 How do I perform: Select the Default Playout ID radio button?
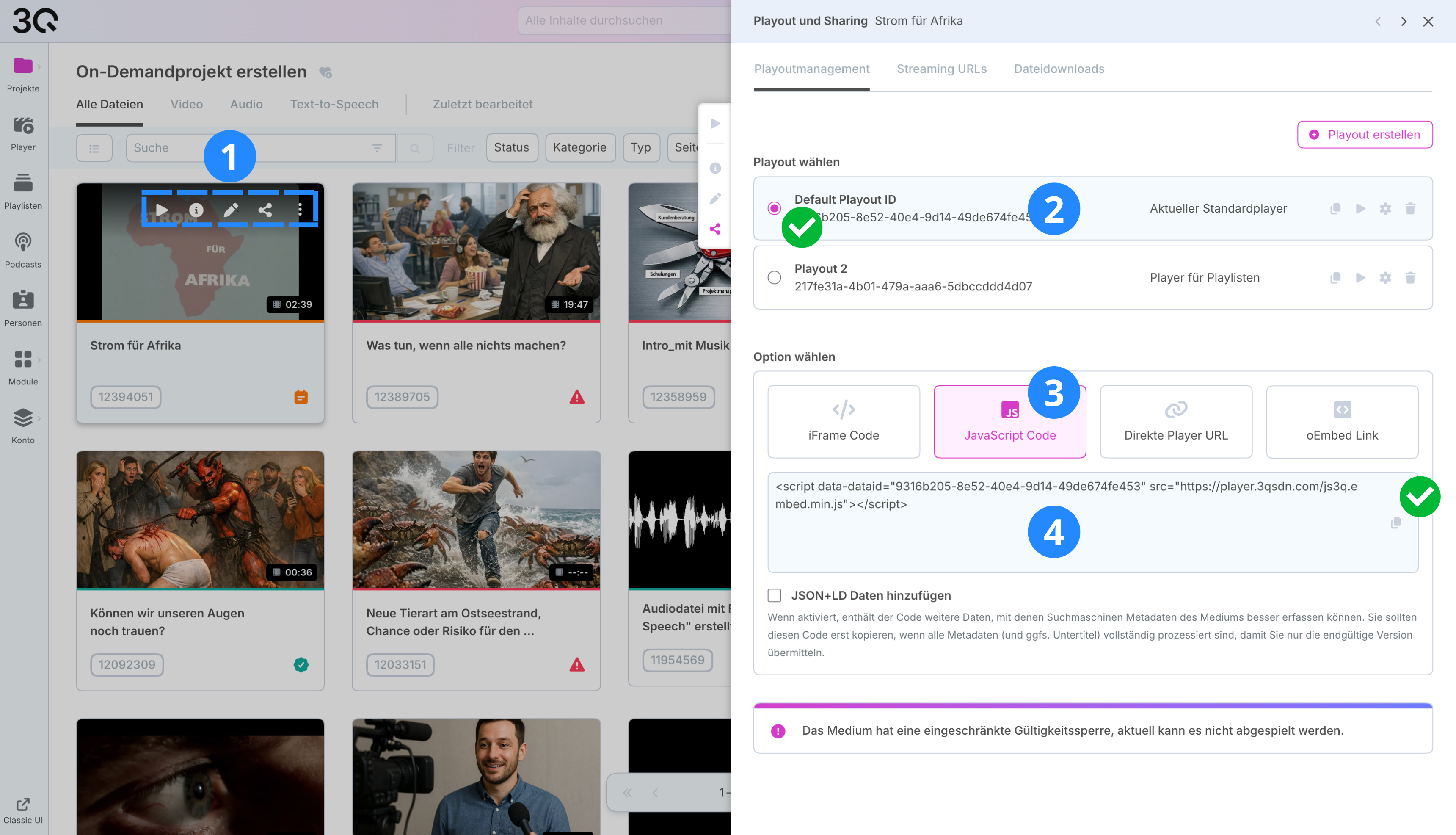coord(775,208)
